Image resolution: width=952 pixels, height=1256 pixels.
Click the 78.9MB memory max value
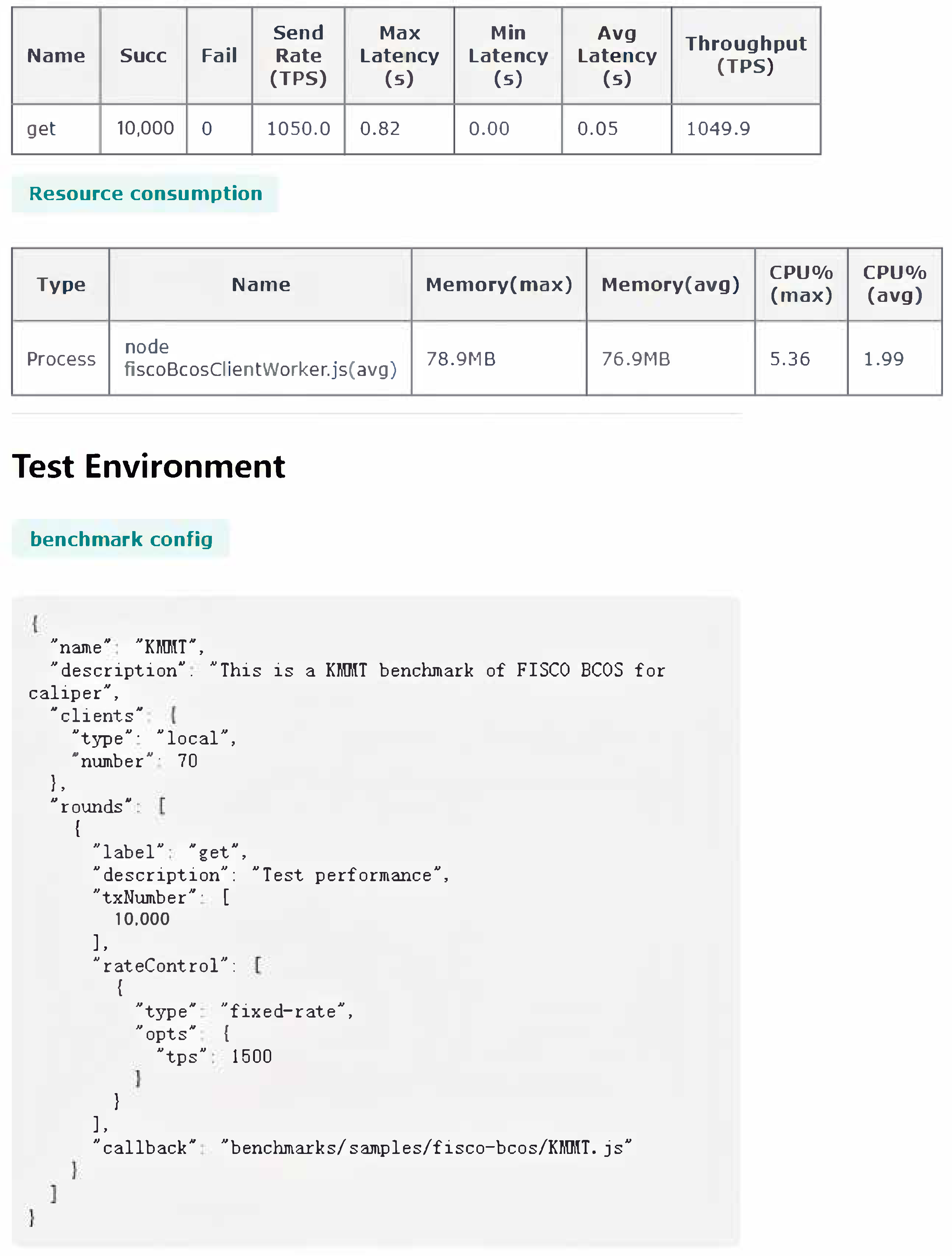[461, 359]
